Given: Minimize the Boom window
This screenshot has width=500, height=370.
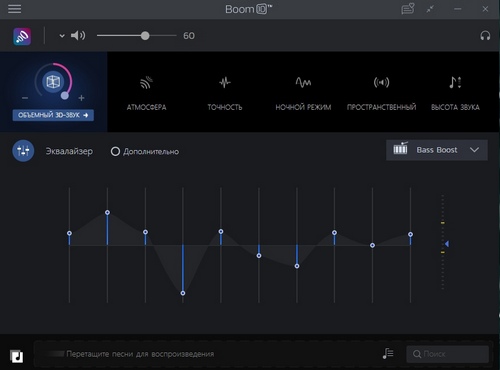Looking at the screenshot, I should coord(458,9).
